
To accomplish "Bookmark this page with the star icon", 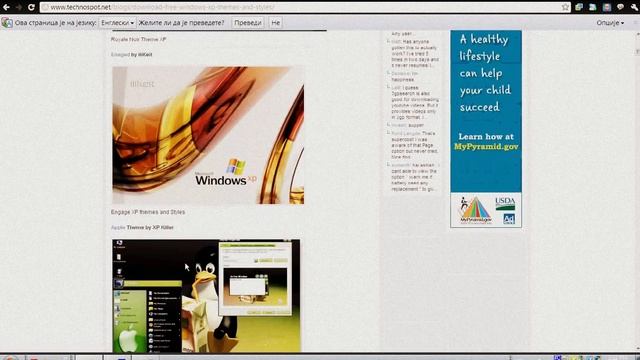I will pyautogui.click(x=565, y=7).
